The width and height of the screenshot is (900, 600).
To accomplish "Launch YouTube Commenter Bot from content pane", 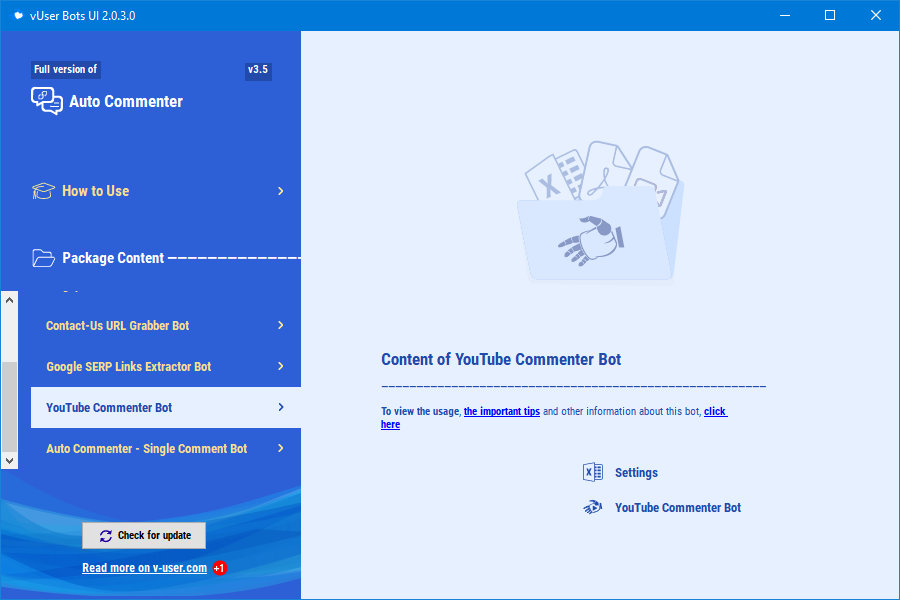I will [x=678, y=508].
